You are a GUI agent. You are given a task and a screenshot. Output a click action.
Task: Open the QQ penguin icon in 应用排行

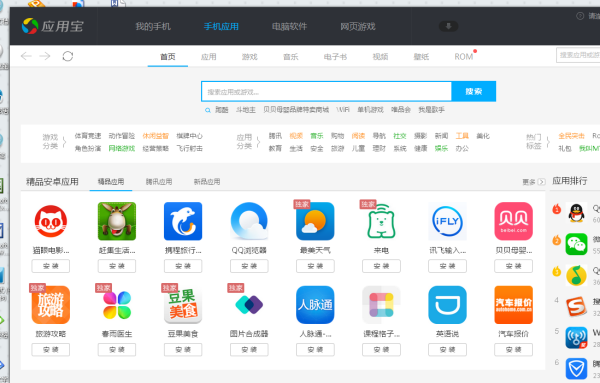point(576,213)
